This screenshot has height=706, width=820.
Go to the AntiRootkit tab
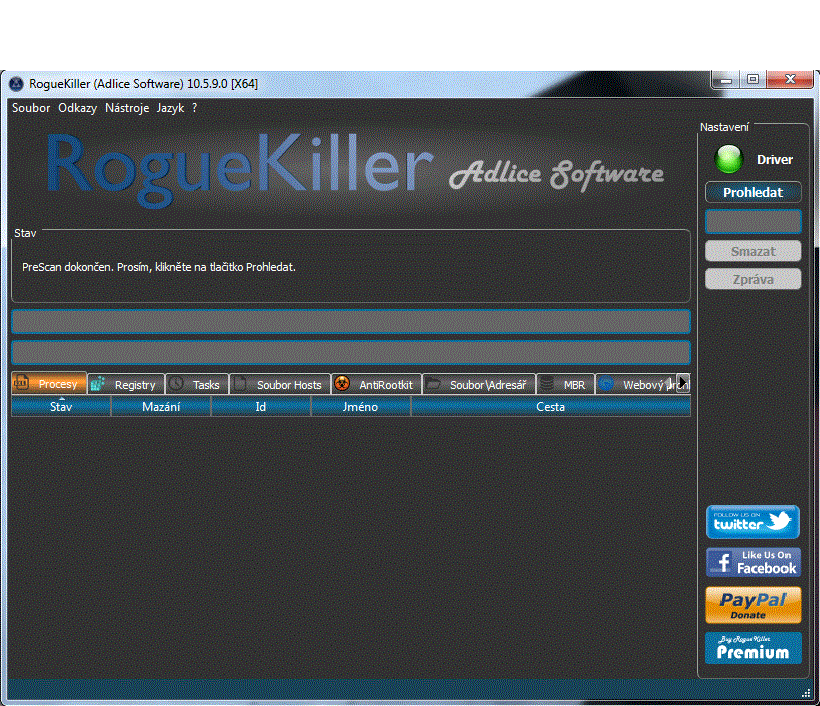pos(377,384)
